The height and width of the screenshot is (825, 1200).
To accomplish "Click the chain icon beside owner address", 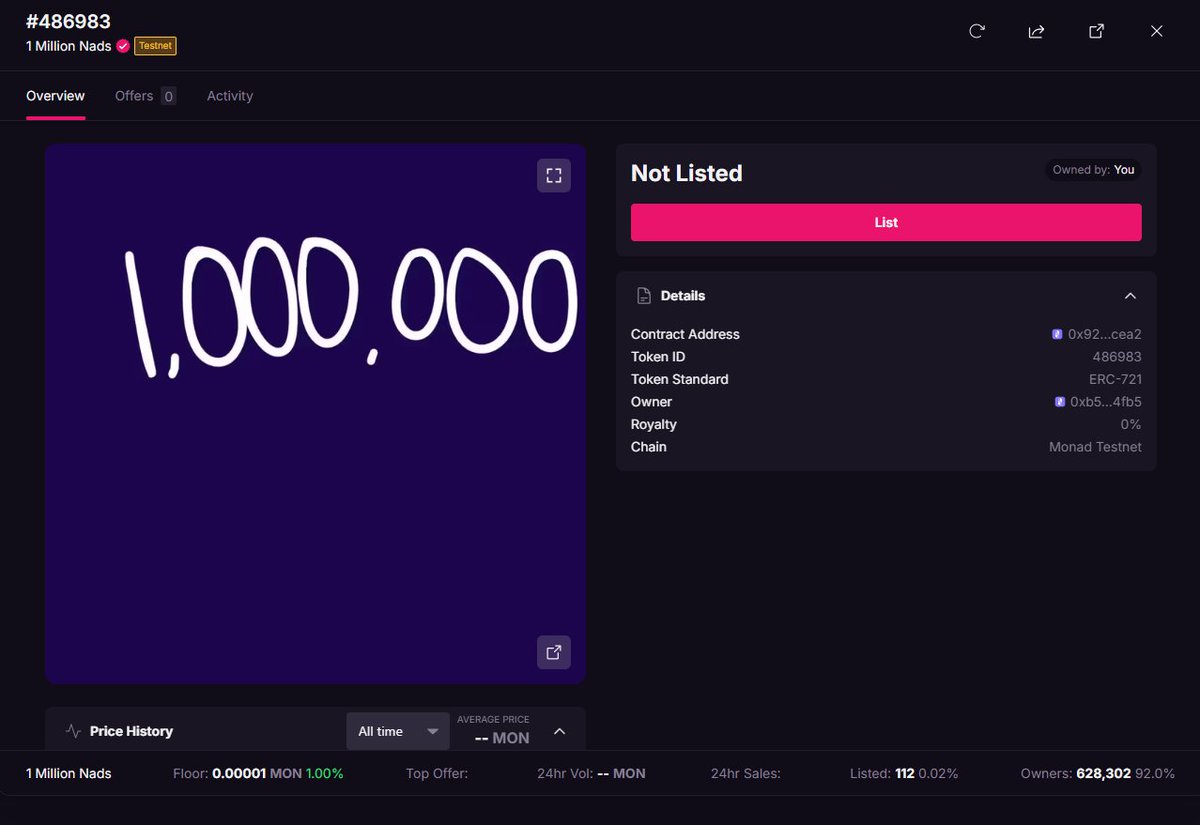I will click(1060, 402).
